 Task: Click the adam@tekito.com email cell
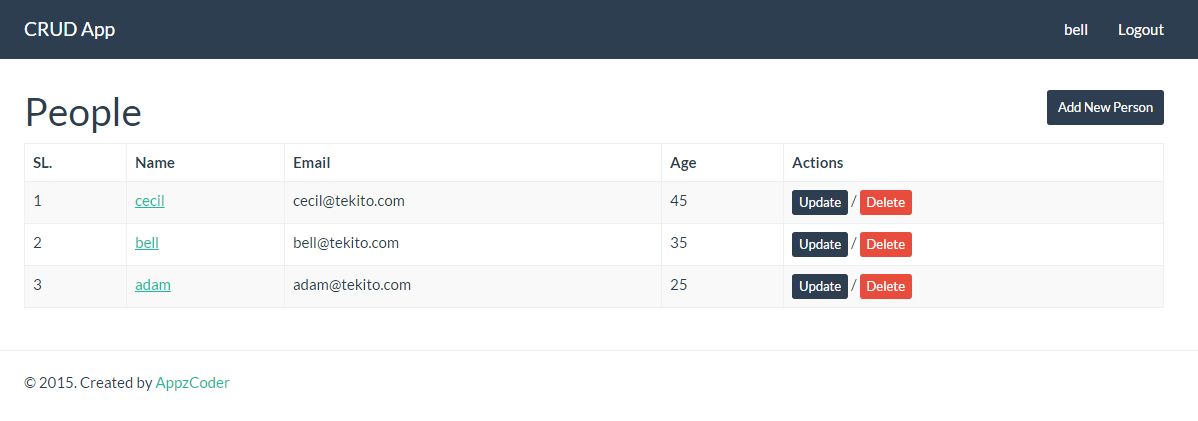tap(473, 286)
